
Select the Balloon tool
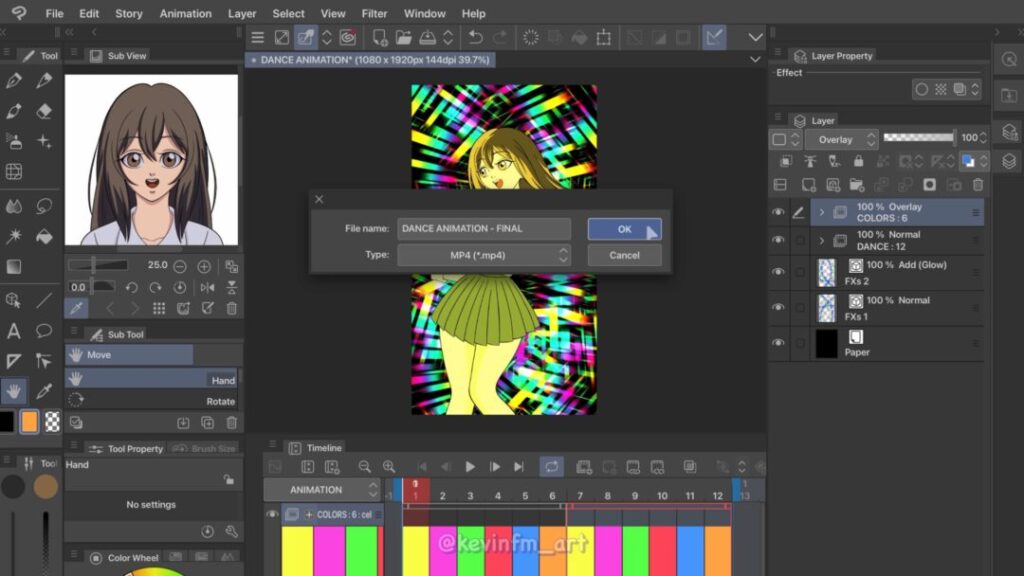pyautogui.click(x=44, y=330)
